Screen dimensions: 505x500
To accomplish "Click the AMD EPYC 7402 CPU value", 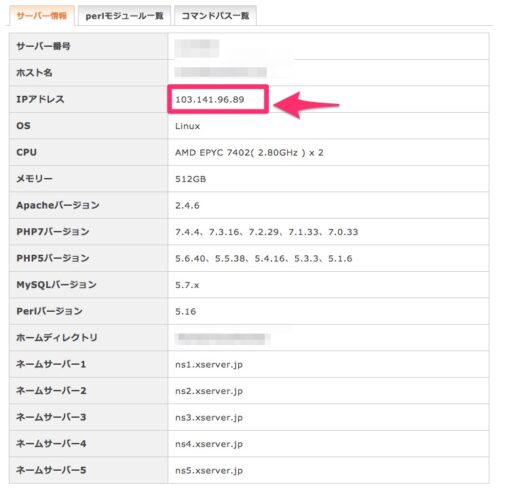I will 249,152.
